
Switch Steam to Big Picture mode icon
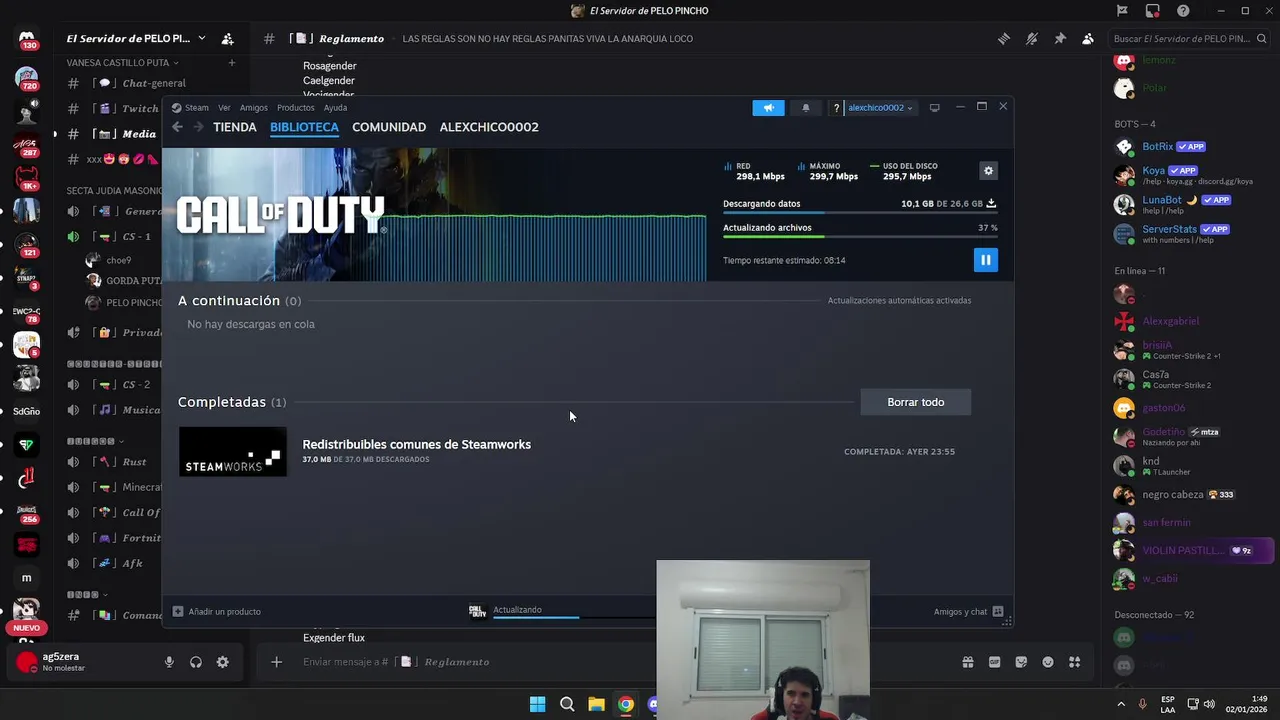(x=934, y=108)
